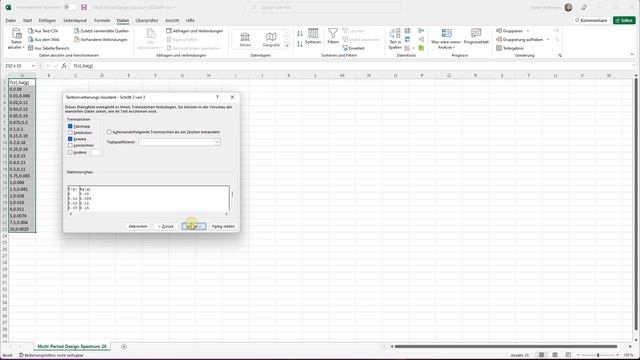Viewport: 640px width, 360px height.
Task: Adjust the zoom slider in status bar
Action: click(598, 355)
